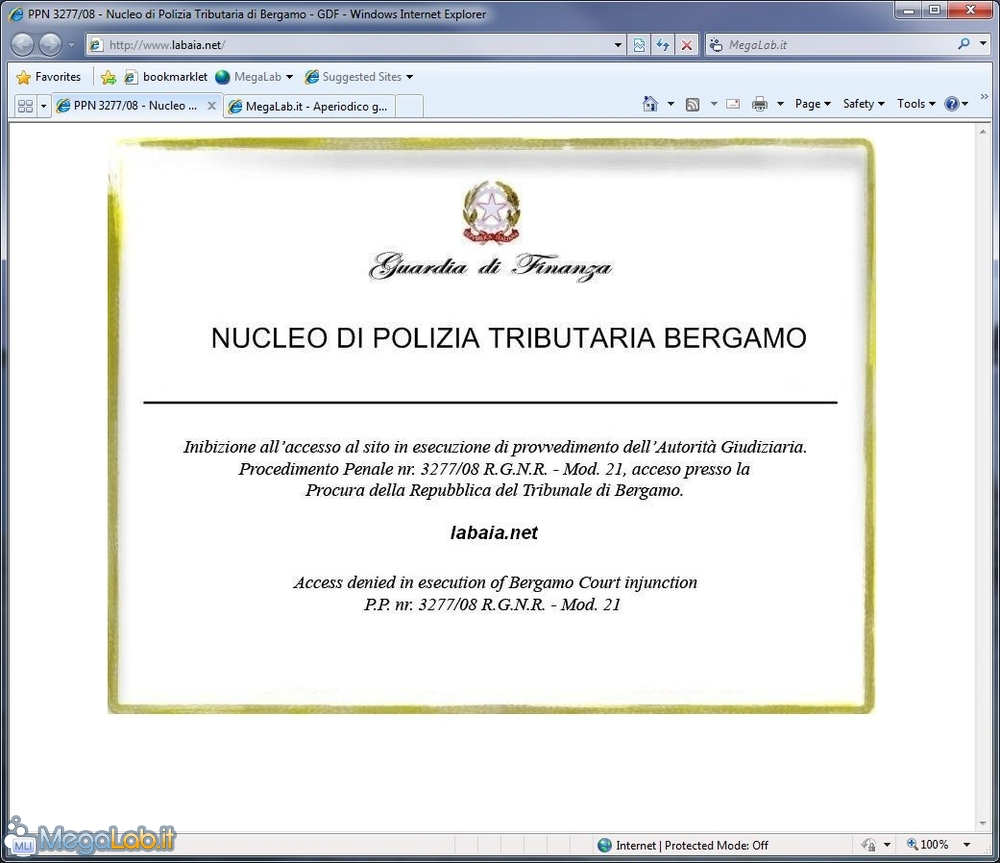Click the RSS Feeds icon
The width and height of the screenshot is (1000, 863).
tap(693, 104)
